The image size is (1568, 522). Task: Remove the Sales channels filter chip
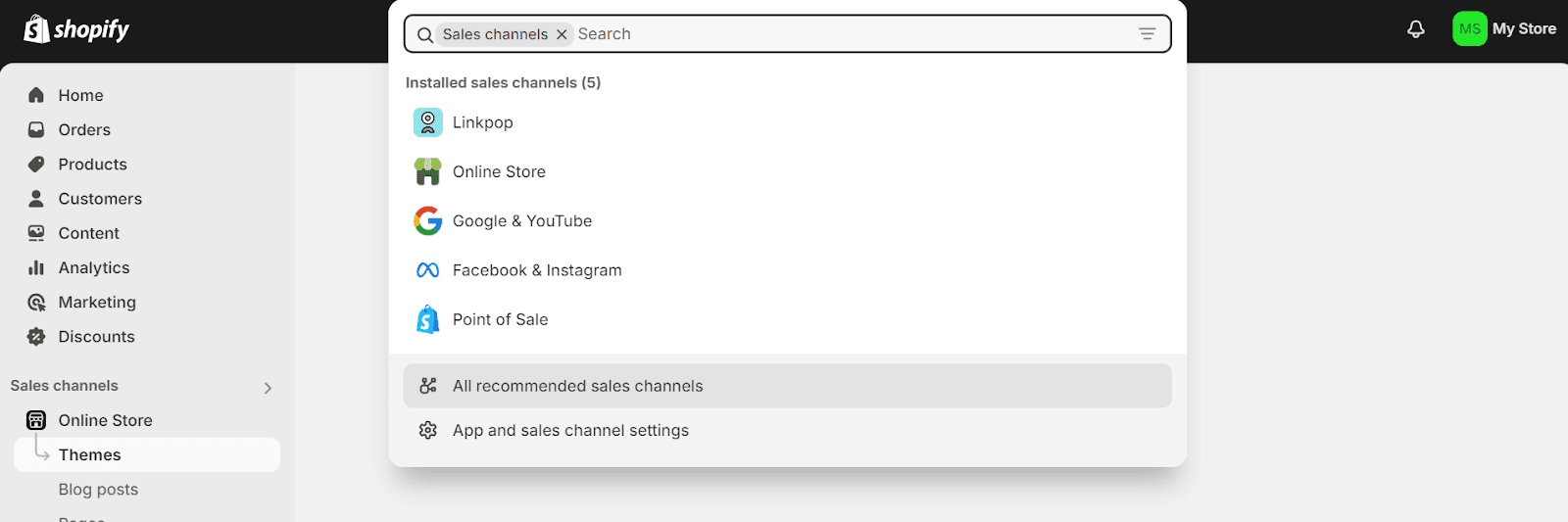click(x=562, y=34)
